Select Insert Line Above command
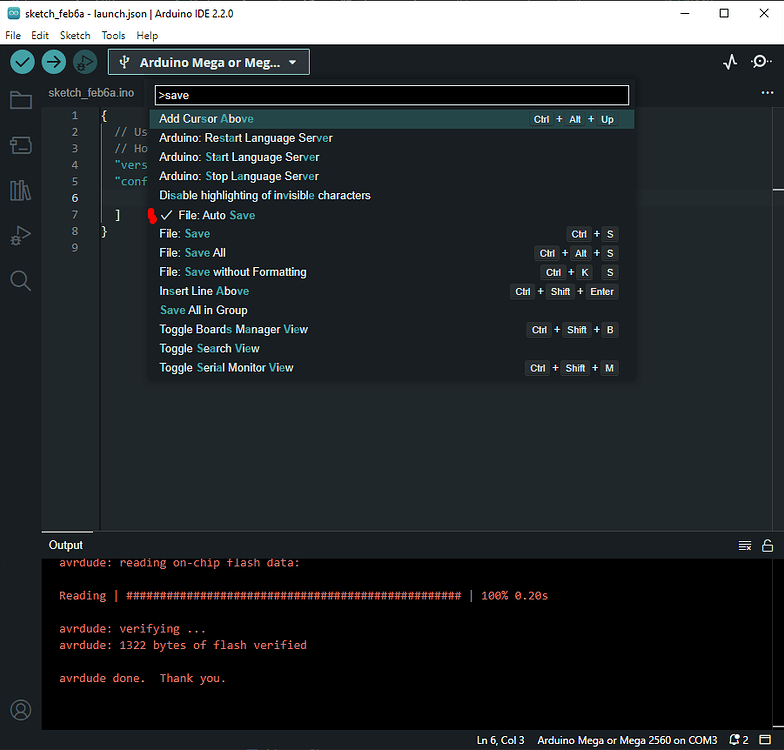The height and width of the screenshot is (750, 784). (392, 292)
